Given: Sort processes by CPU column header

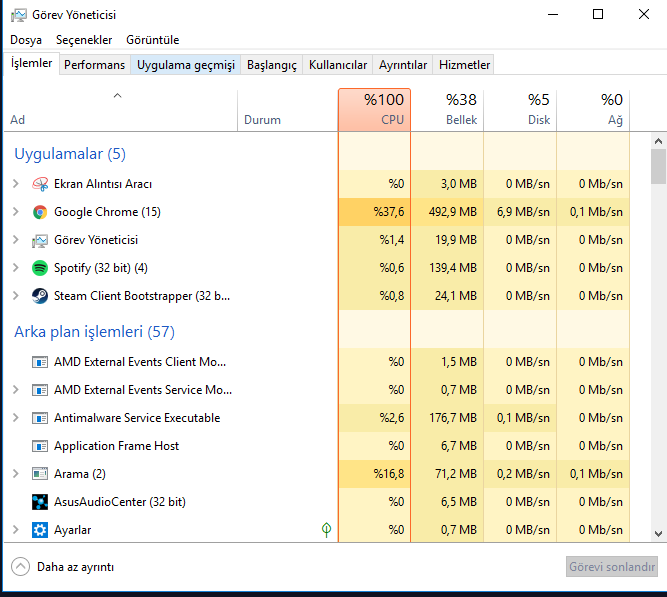Looking at the screenshot, I should (x=374, y=110).
